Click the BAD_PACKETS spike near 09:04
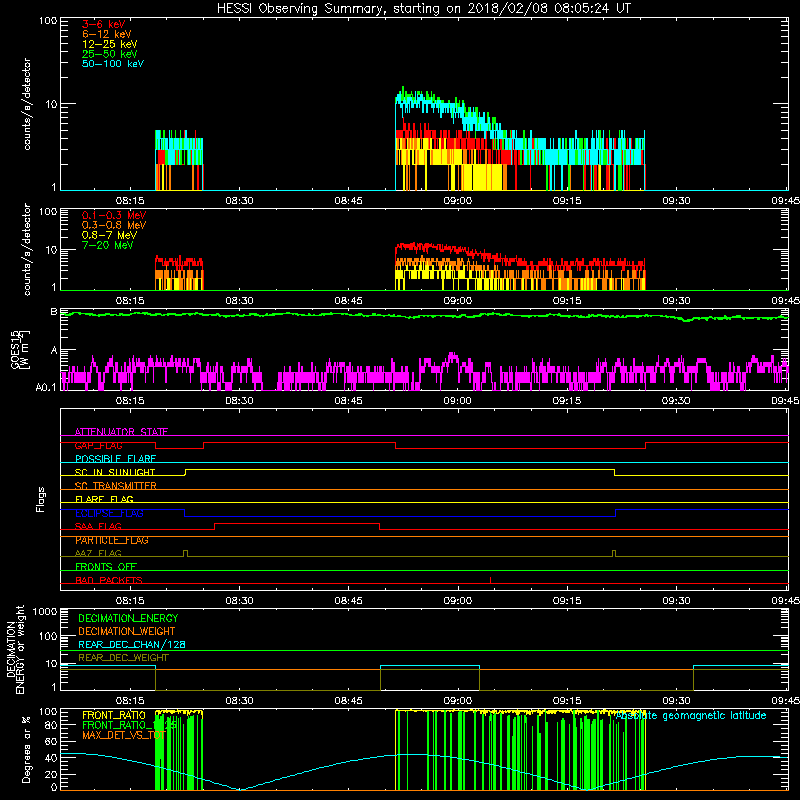The image size is (800, 800). click(490, 580)
